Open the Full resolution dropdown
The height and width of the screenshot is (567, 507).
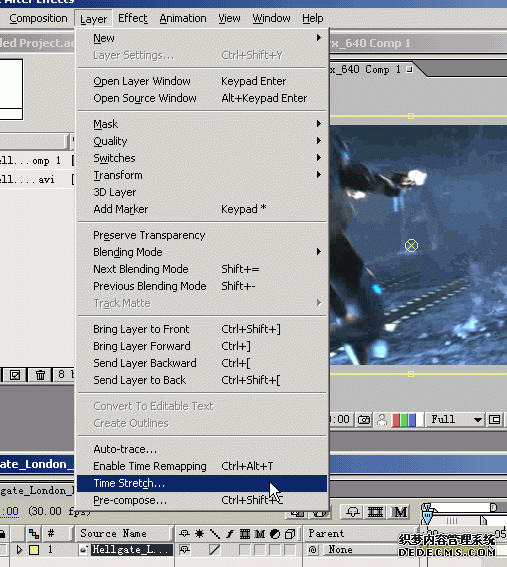click(x=456, y=419)
